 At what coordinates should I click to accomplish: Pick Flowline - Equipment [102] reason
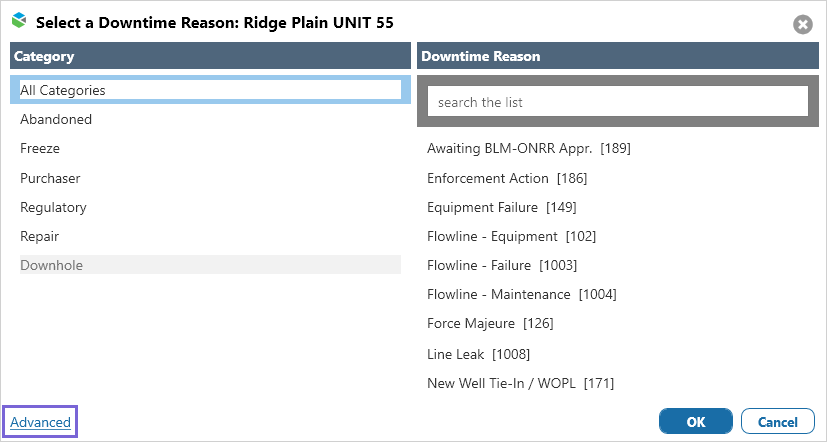[x=511, y=236]
